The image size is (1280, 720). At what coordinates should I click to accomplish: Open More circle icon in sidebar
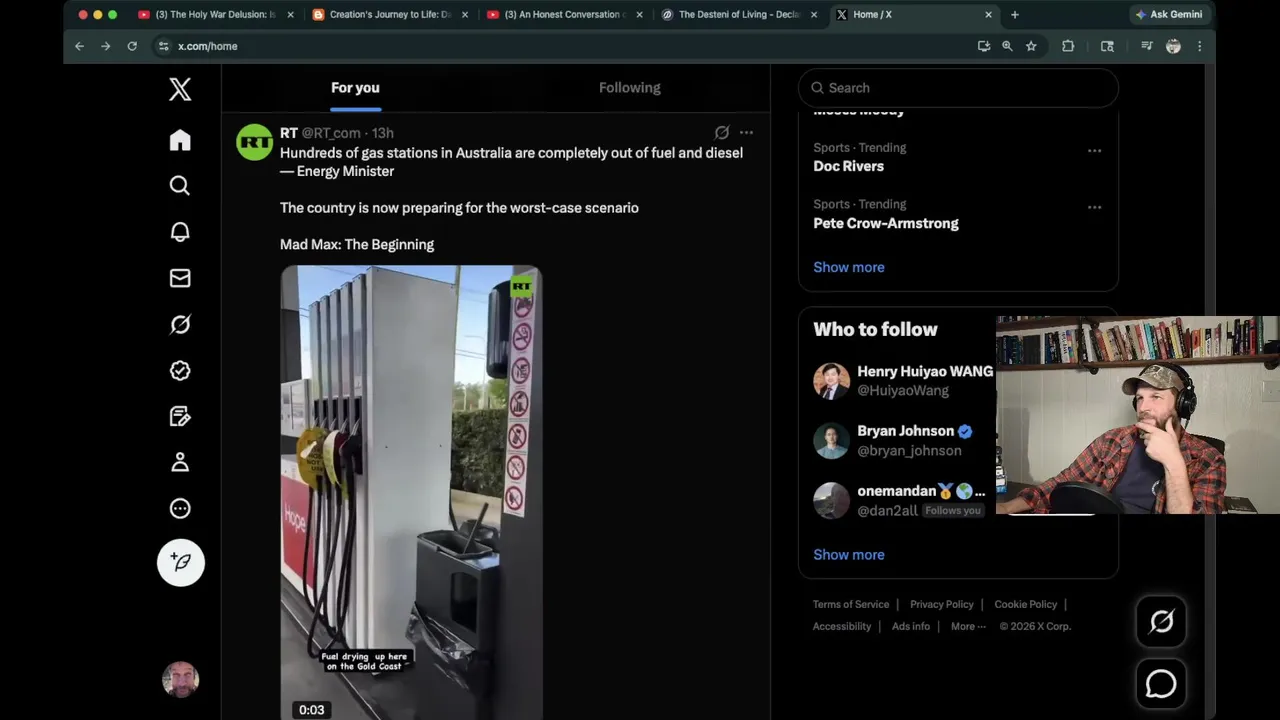180,508
